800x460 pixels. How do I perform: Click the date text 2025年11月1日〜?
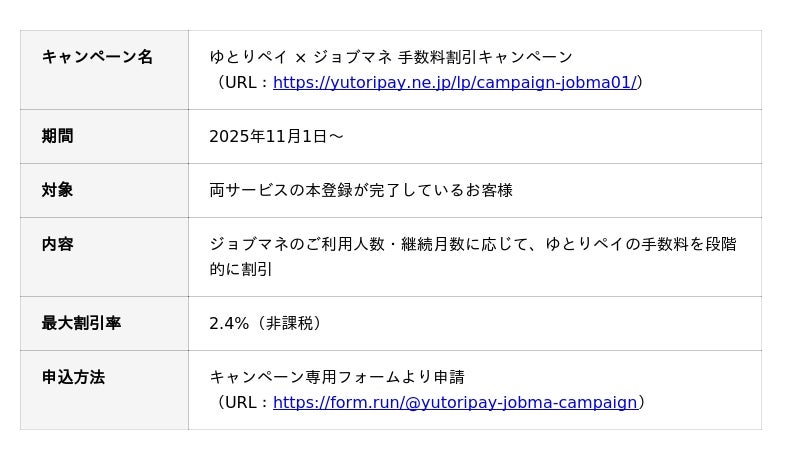click(276, 137)
